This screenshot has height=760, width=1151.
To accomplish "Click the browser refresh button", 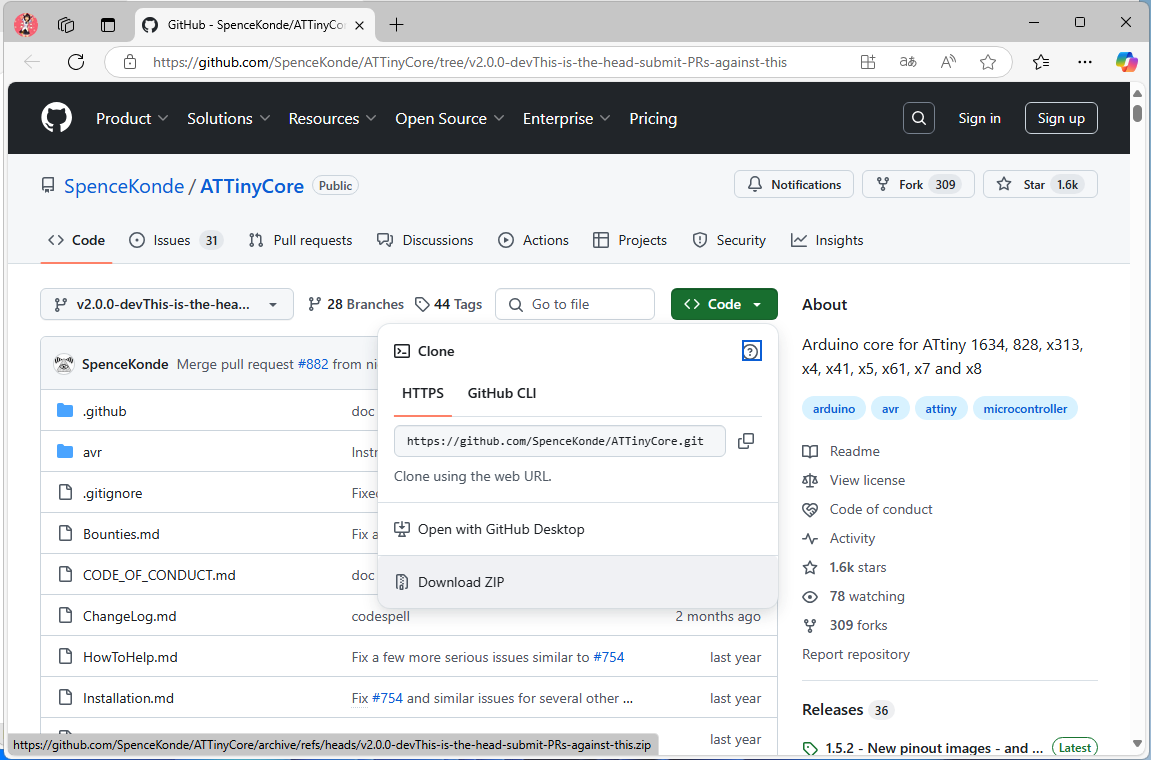I will (76, 62).
